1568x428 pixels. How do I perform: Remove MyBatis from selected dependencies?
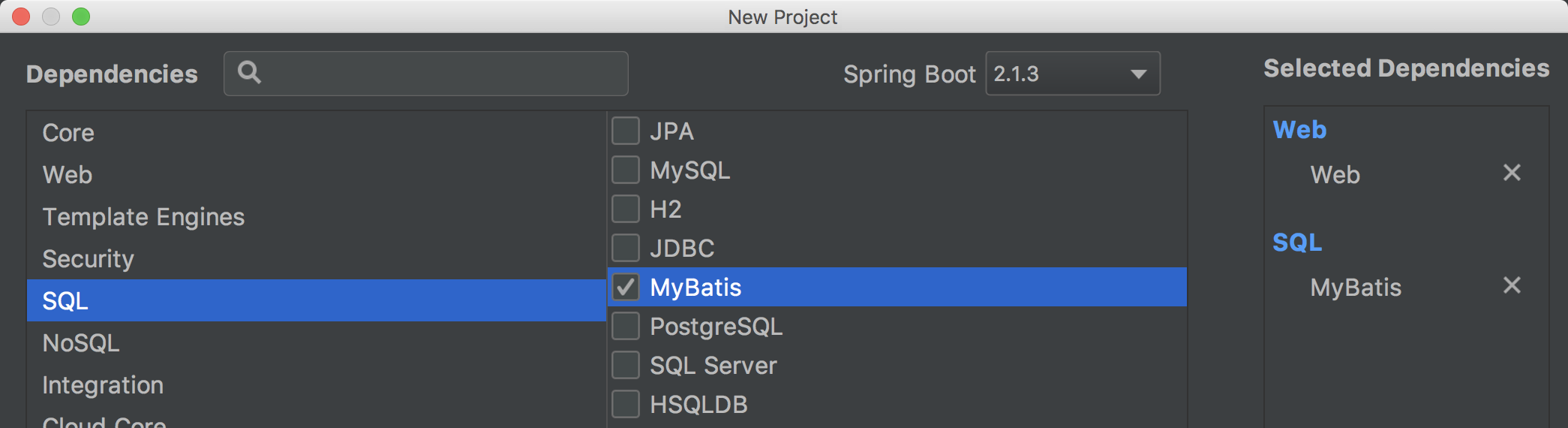1512,285
